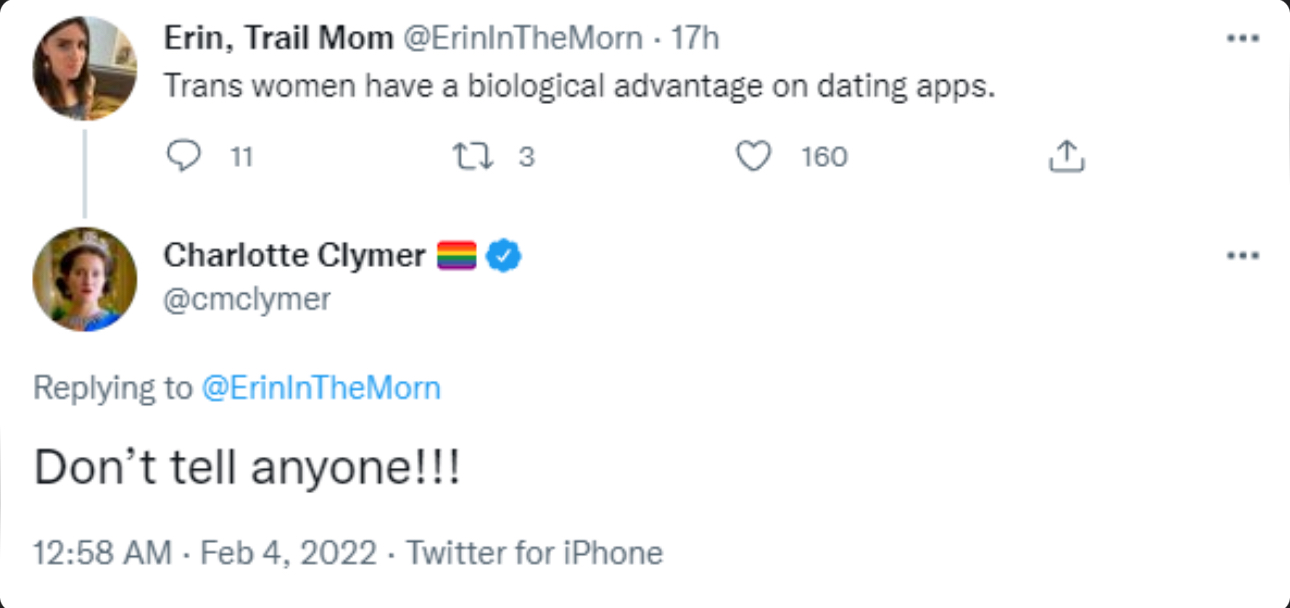Open the three-dot menu on Charlotte Clymer's reply
Image resolution: width=1290 pixels, height=608 pixels.
point(1242,256)
